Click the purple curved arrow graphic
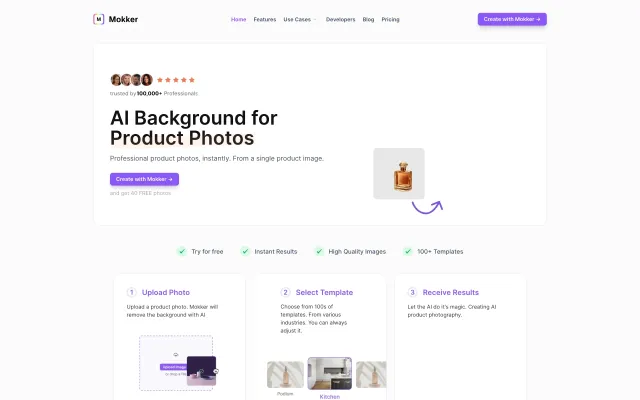The image size is (640, 400). 427,207
